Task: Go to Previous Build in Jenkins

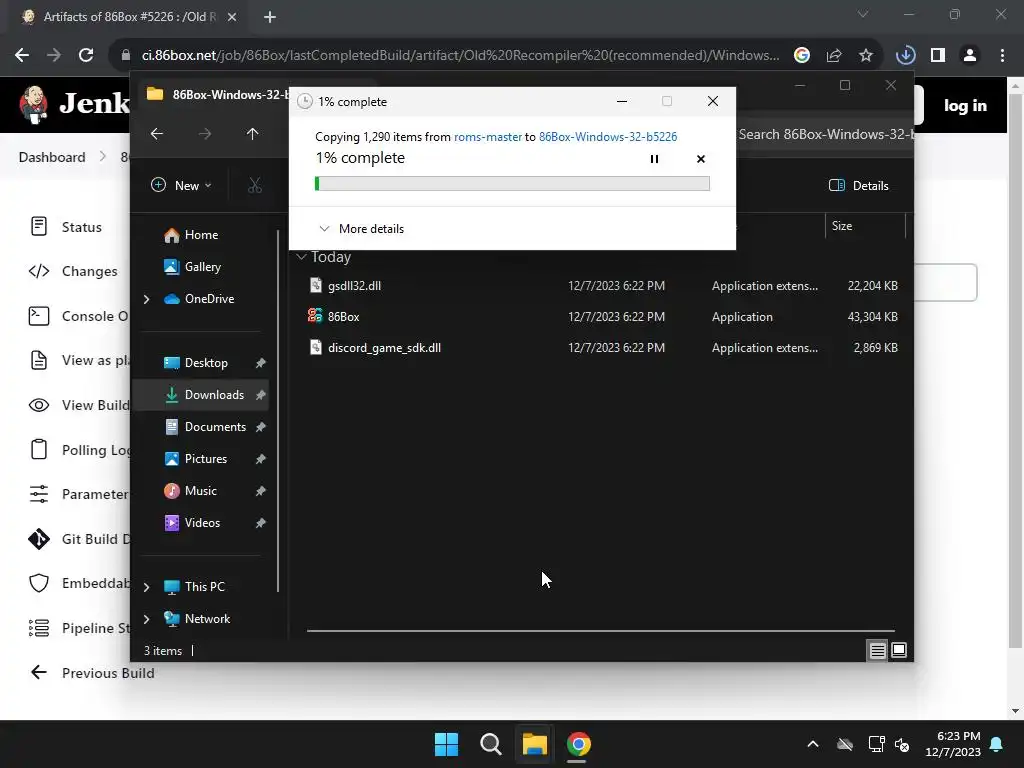Action: (x=93, y=673)
